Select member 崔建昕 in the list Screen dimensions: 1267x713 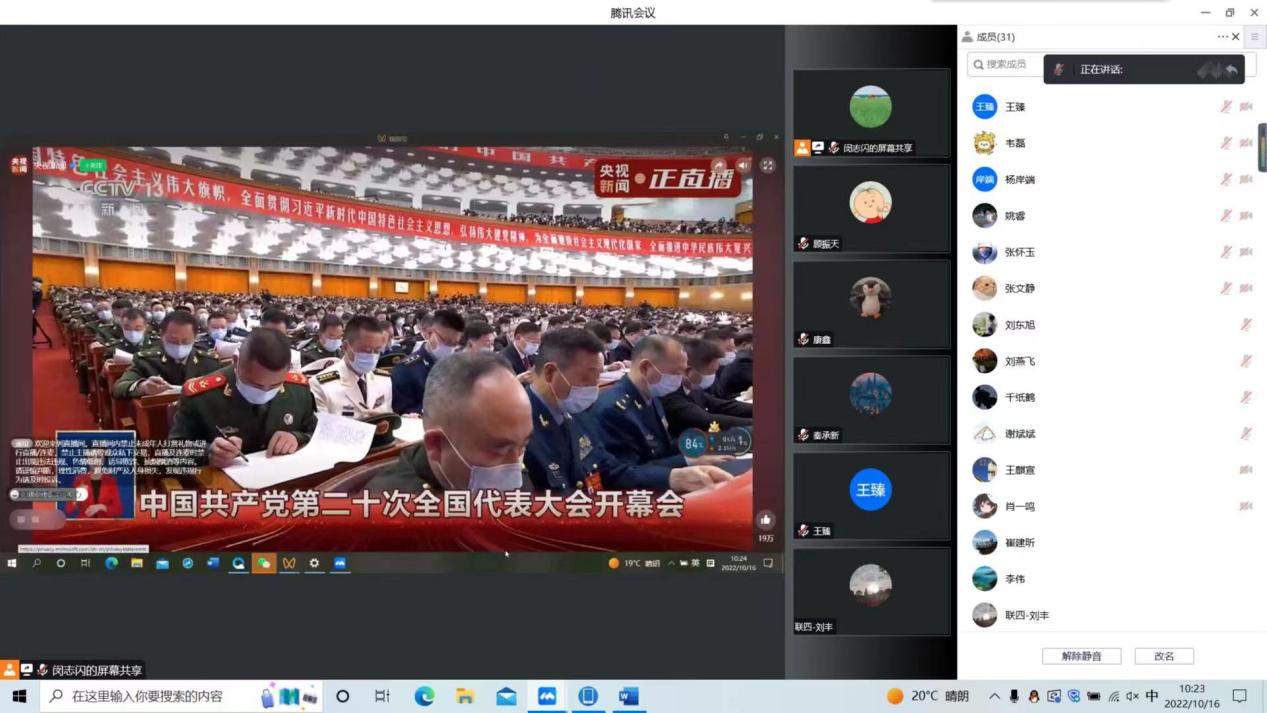(1019, 543)
